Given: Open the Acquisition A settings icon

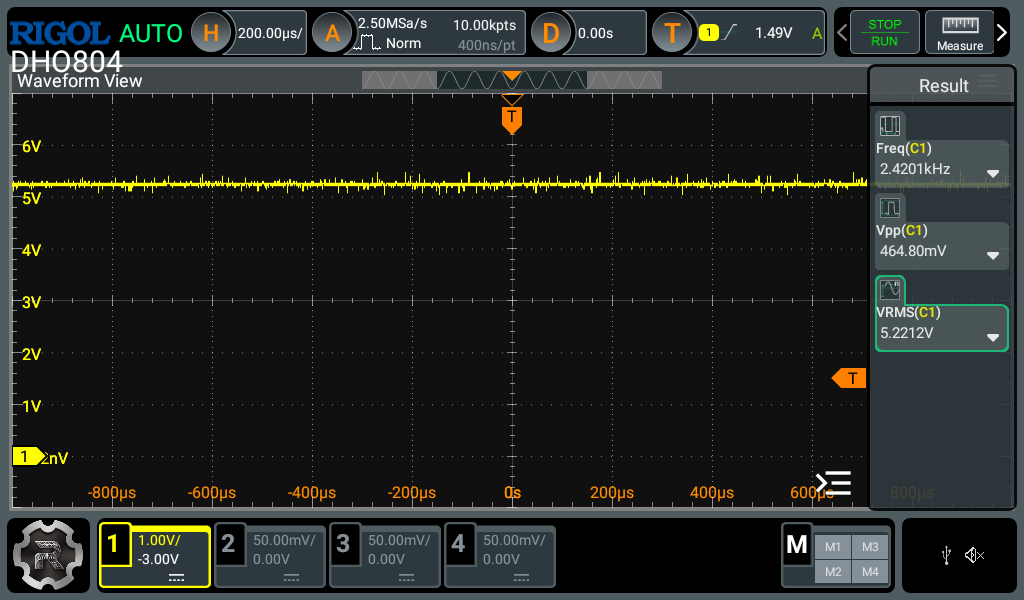Looking at the screenshot, I should pyautogui.click(x=332, y=33).
